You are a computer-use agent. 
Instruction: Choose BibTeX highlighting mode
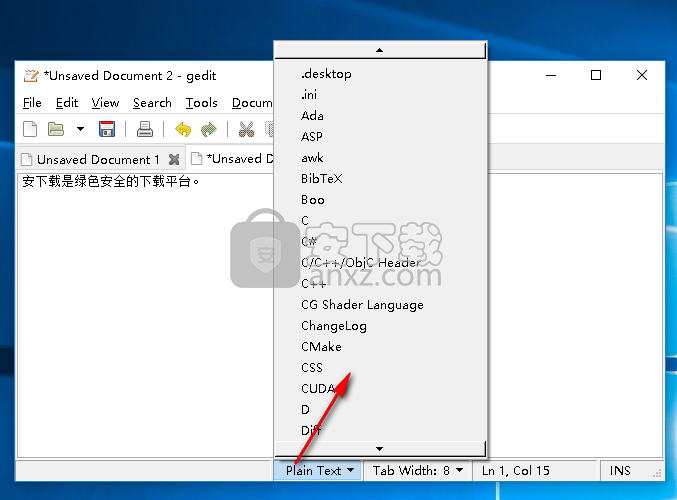[380, 179]
